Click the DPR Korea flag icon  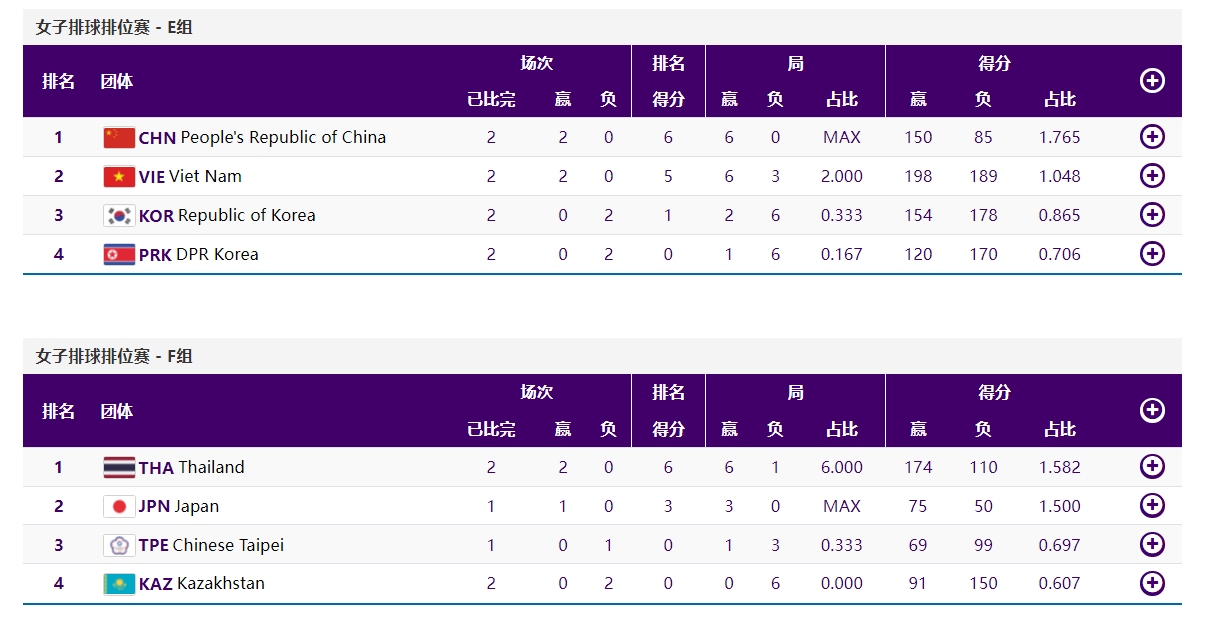coord(119,255)
